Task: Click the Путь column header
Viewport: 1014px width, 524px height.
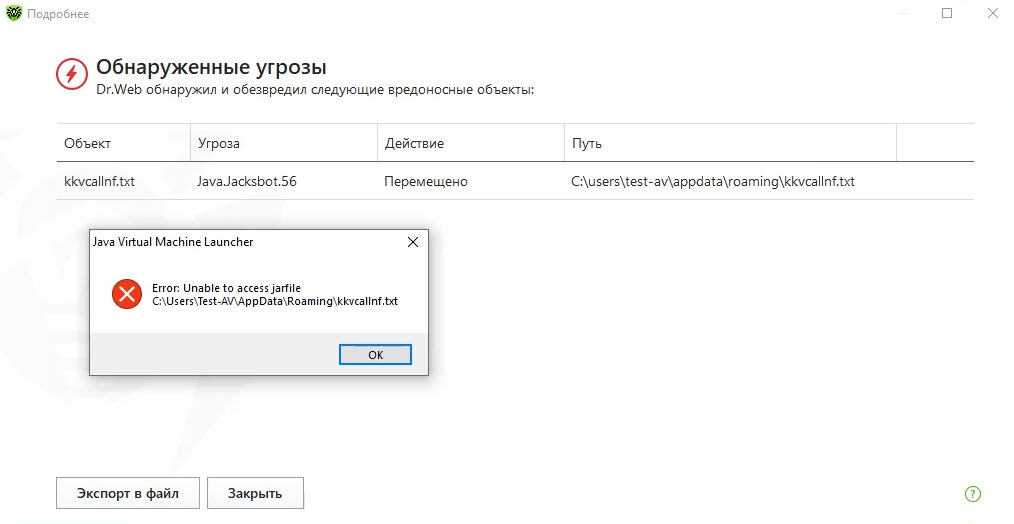Action: pyautogui.click(x=587, y=143)
